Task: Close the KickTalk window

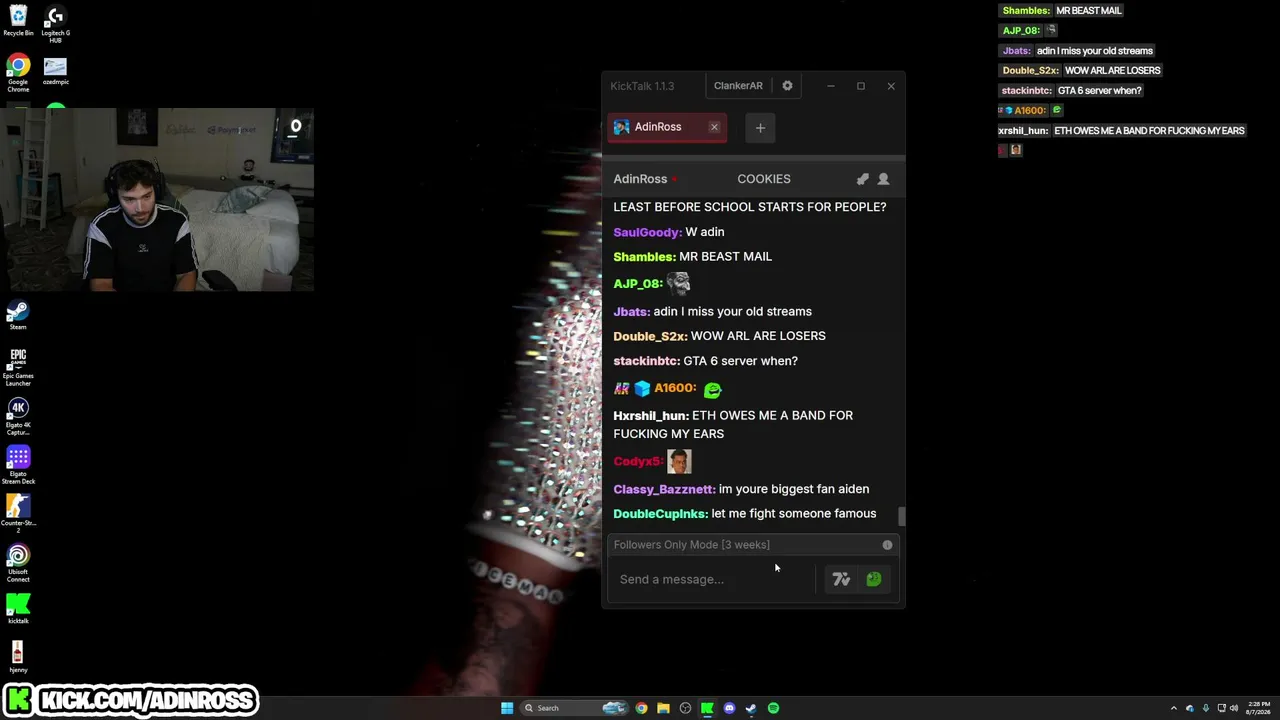Action: pyautogui.click(x=891, y=86)
